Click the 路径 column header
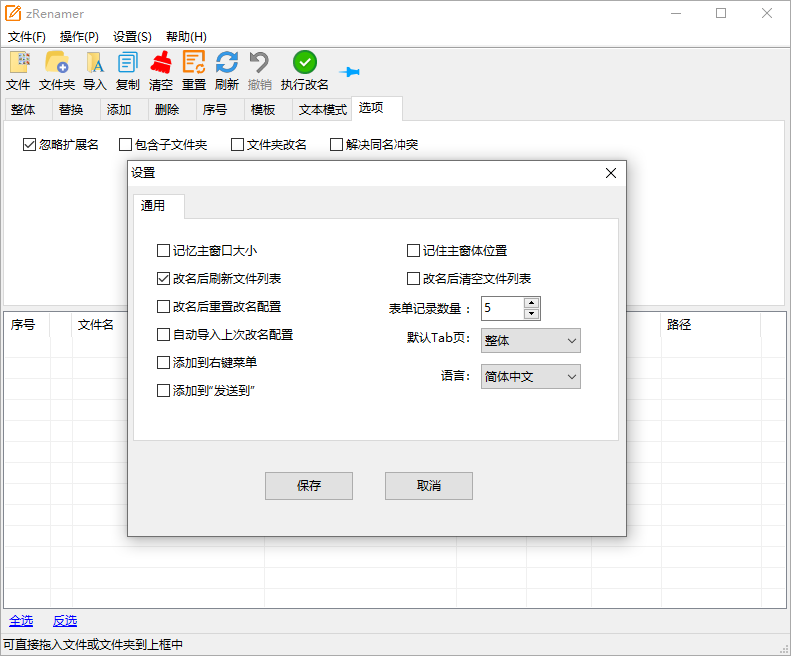The image size is (791, 656). [711, 324]
